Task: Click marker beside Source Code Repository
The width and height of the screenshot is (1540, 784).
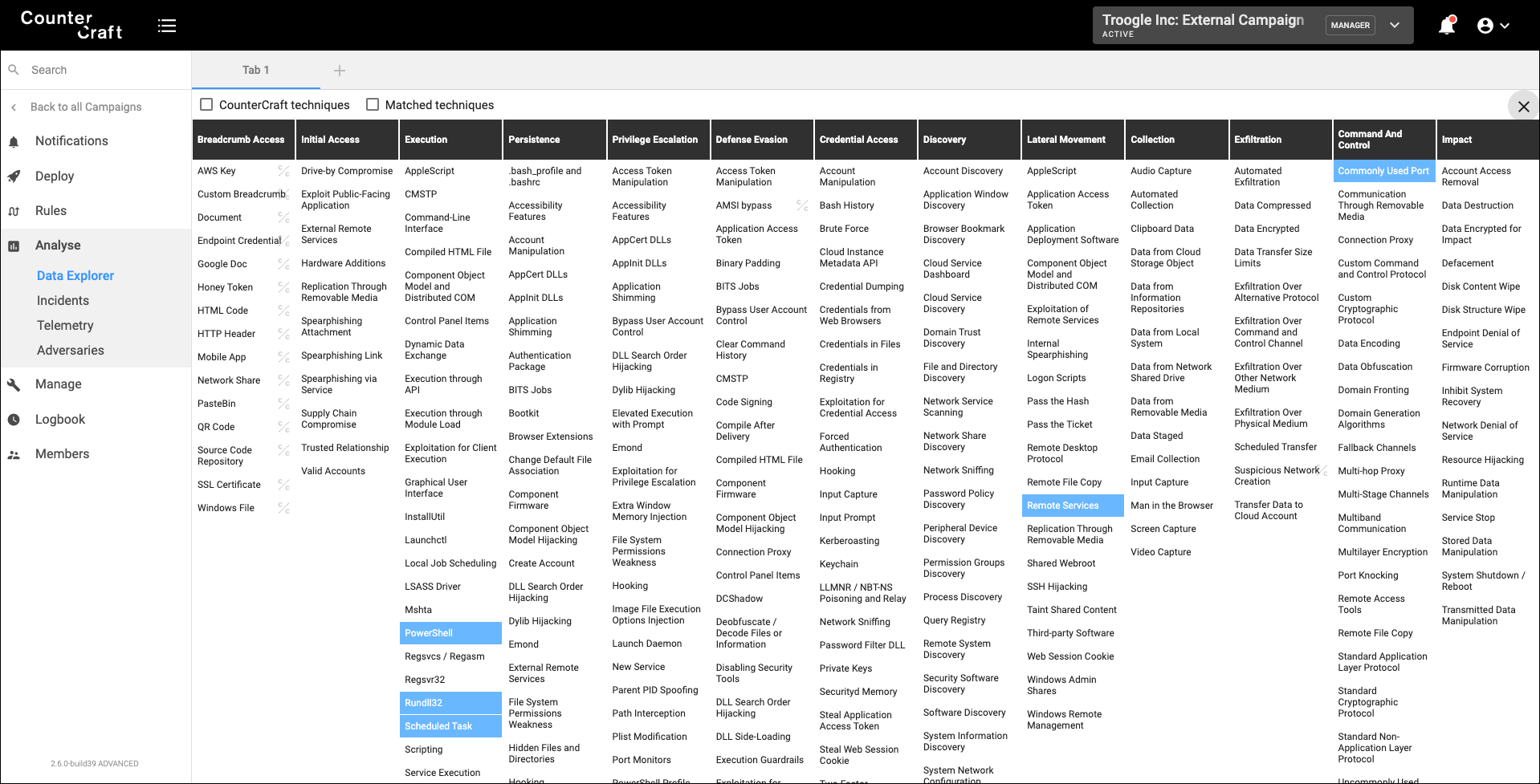Action: pos(283,450)
